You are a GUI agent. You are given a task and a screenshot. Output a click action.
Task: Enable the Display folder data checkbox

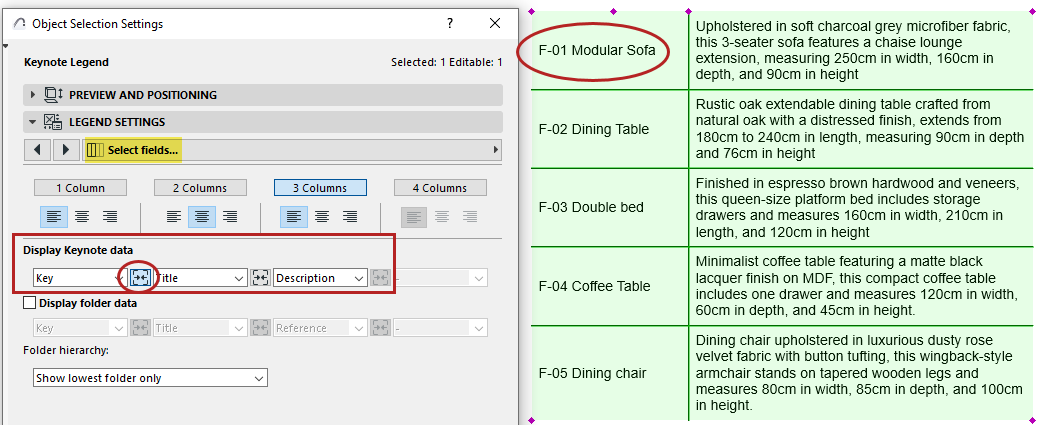(x=29, y=303)
